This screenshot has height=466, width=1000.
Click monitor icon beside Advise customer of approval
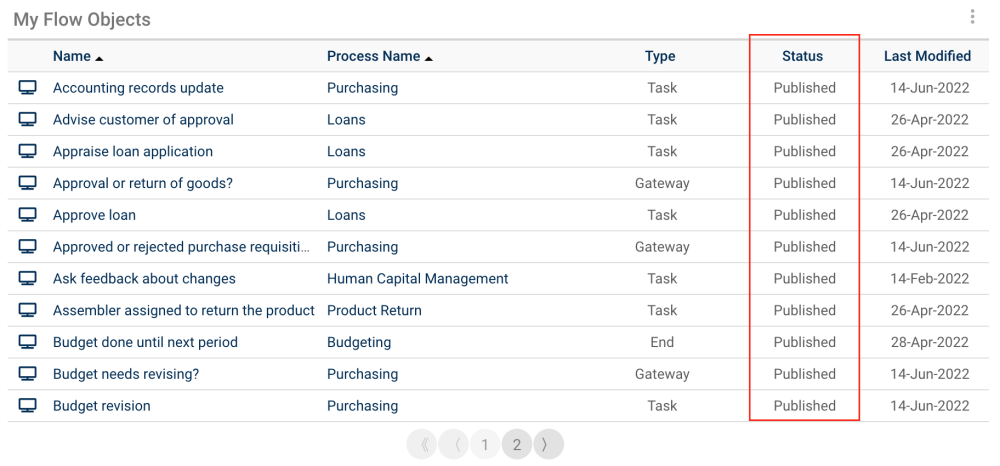coord(28,120)
